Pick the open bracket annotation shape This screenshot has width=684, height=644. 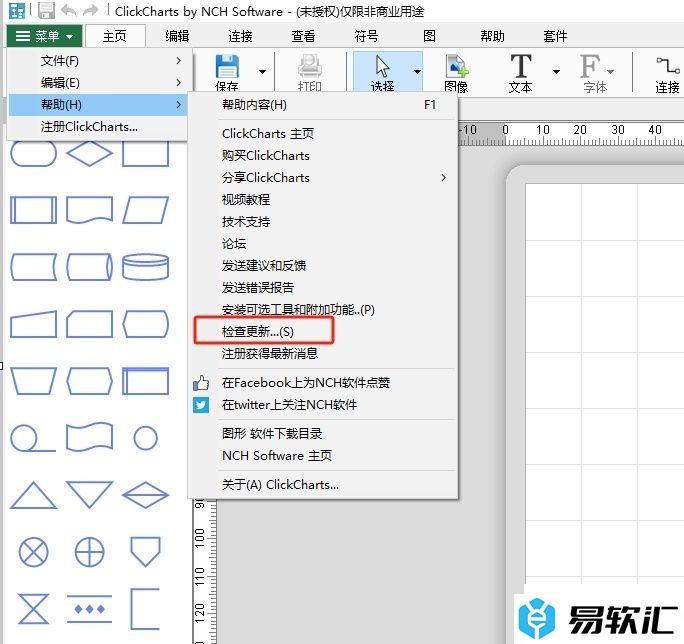coord(145,609)
